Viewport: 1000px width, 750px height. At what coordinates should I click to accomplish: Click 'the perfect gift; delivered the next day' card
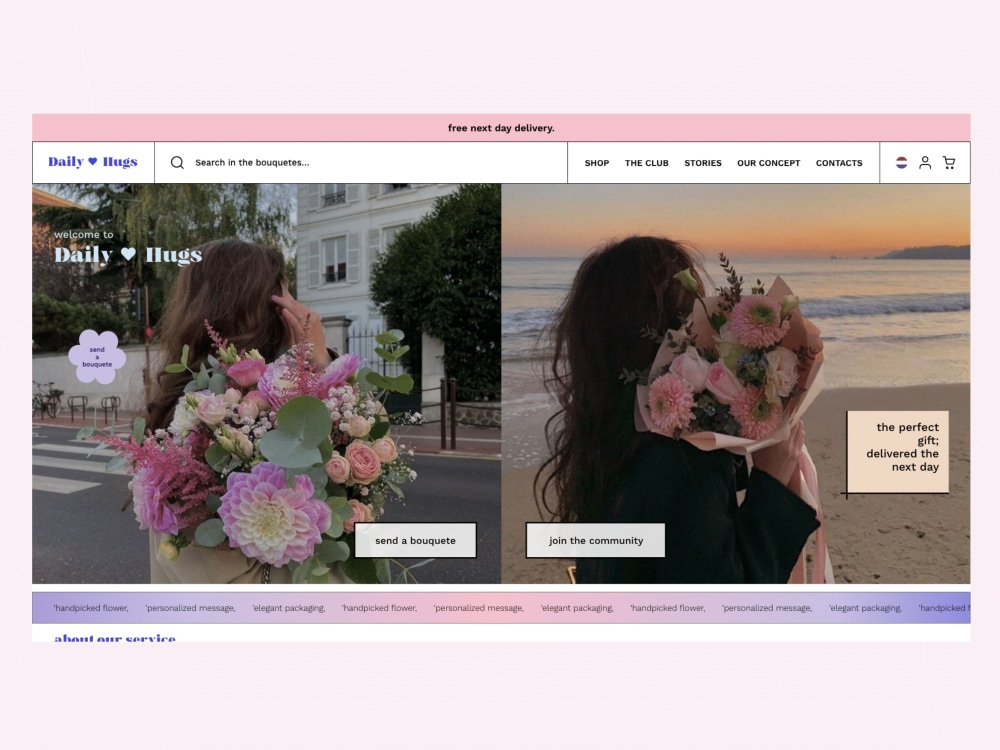pos(898,452)
